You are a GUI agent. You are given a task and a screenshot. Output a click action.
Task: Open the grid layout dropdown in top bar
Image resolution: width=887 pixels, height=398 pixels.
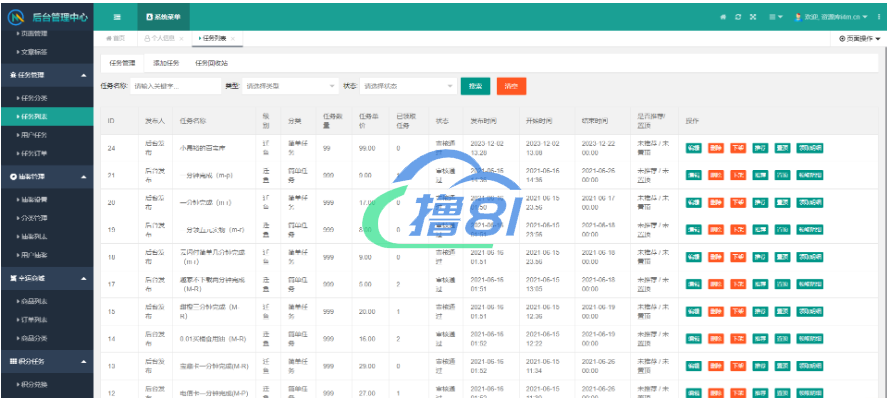click(776, 17)
